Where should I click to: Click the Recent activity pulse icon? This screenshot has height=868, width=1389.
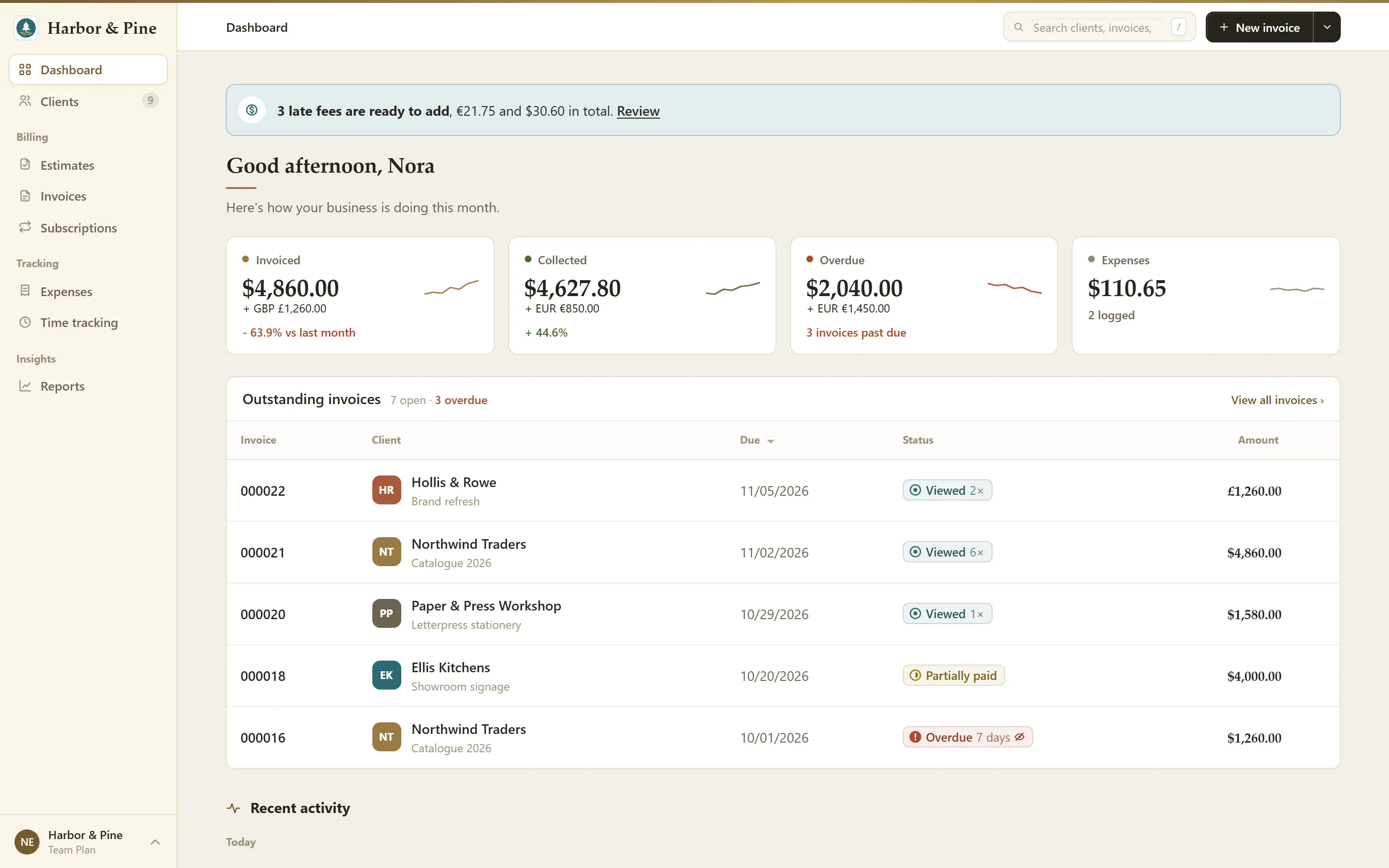click(x=233, y=808)
